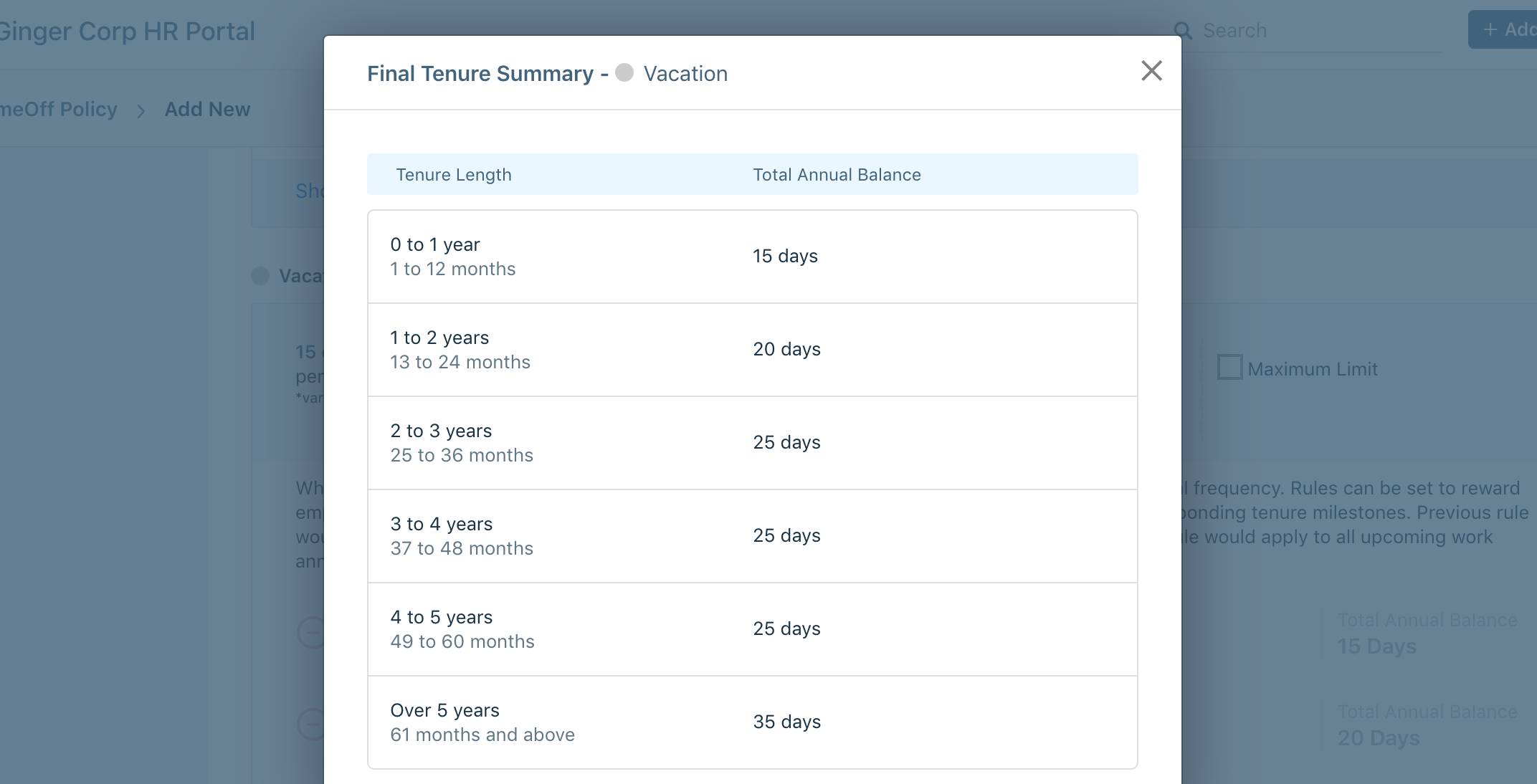
Task: Click the background Vacation color dot
Action: pos(260,276)
